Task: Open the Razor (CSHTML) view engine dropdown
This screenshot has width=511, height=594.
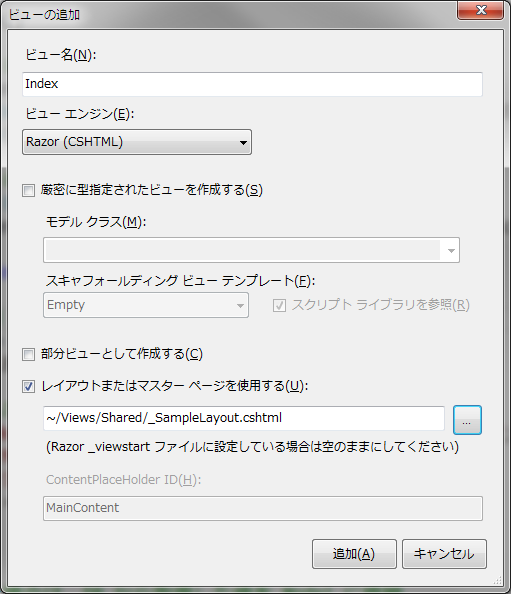Action: coord(137,142)
